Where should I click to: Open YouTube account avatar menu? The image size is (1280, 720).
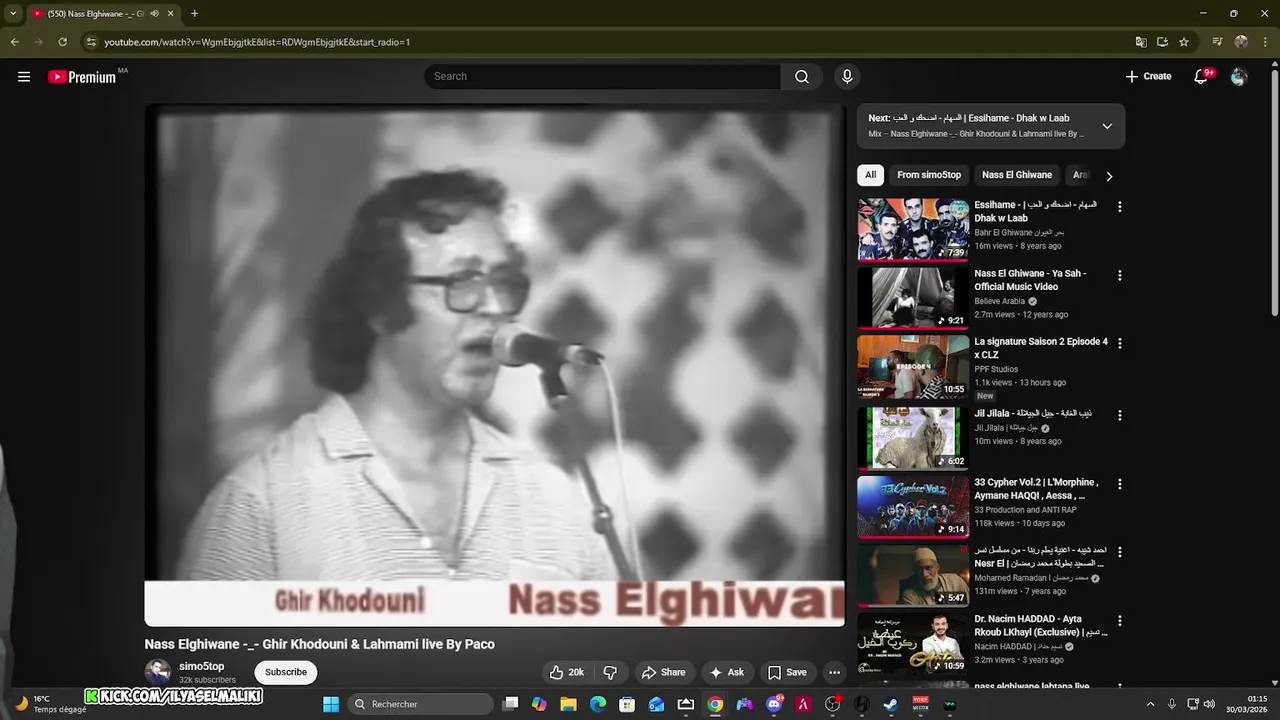(x=1239, y=77)
